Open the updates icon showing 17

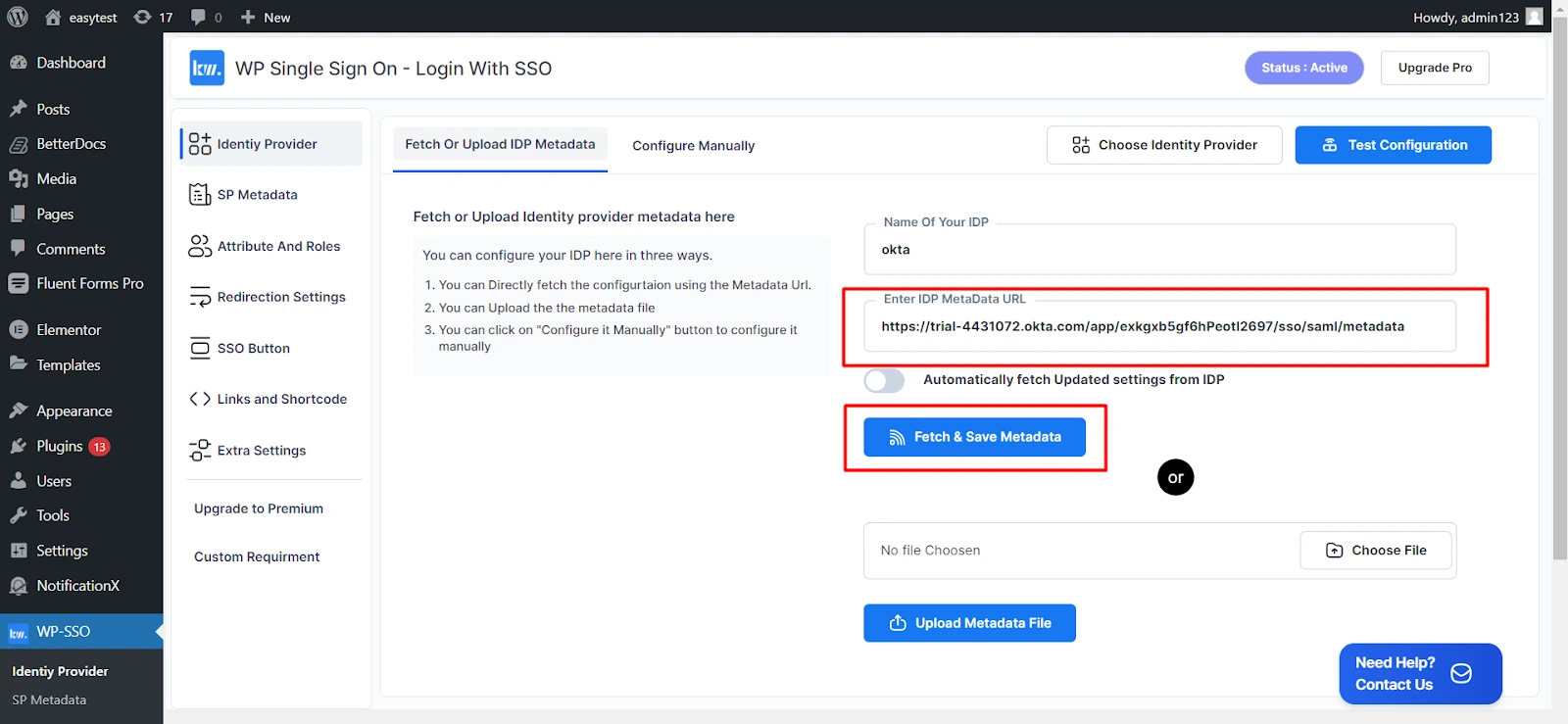(x=143, y=17)
